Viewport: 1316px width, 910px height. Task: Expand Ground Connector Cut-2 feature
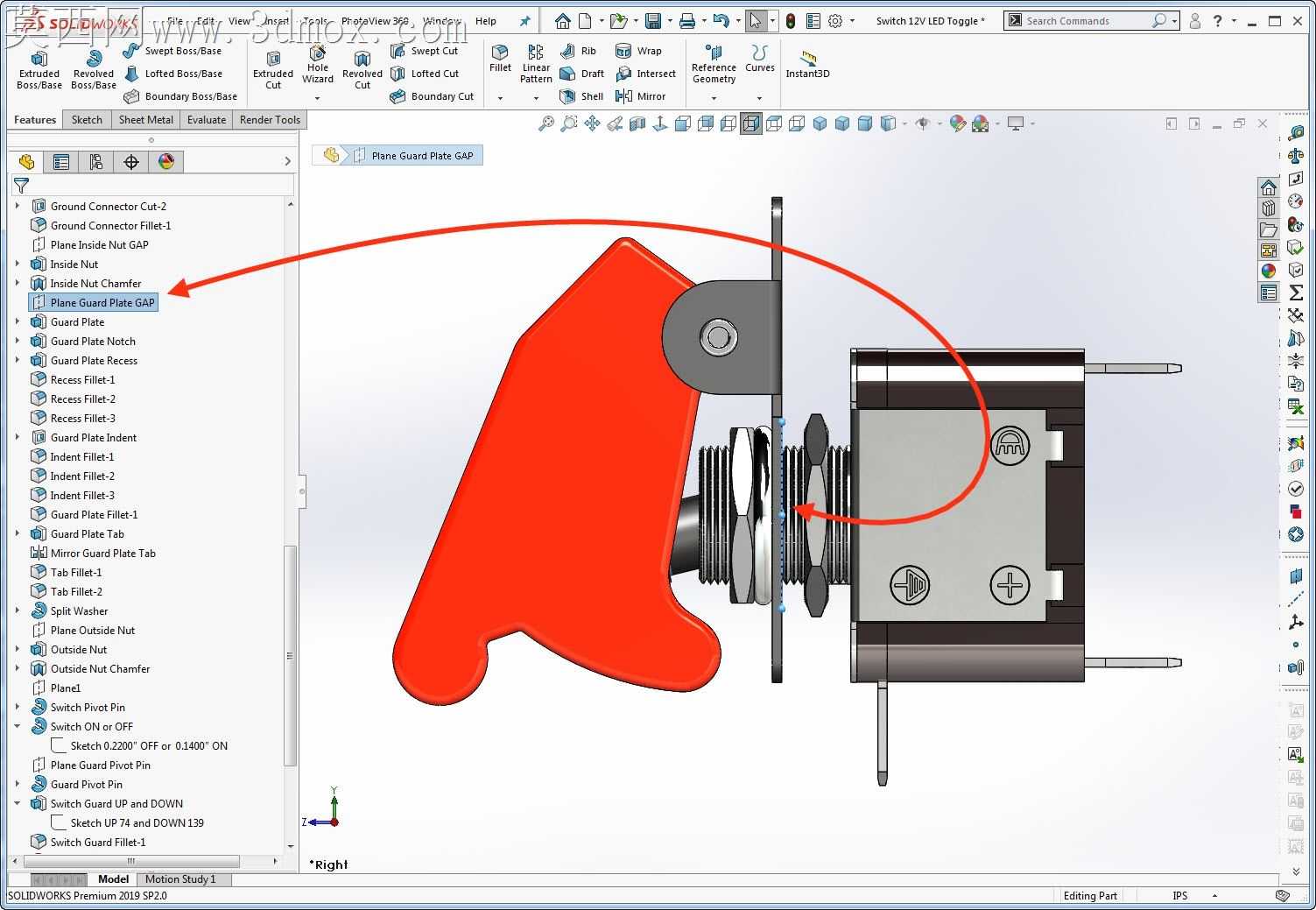click(18, 207)
